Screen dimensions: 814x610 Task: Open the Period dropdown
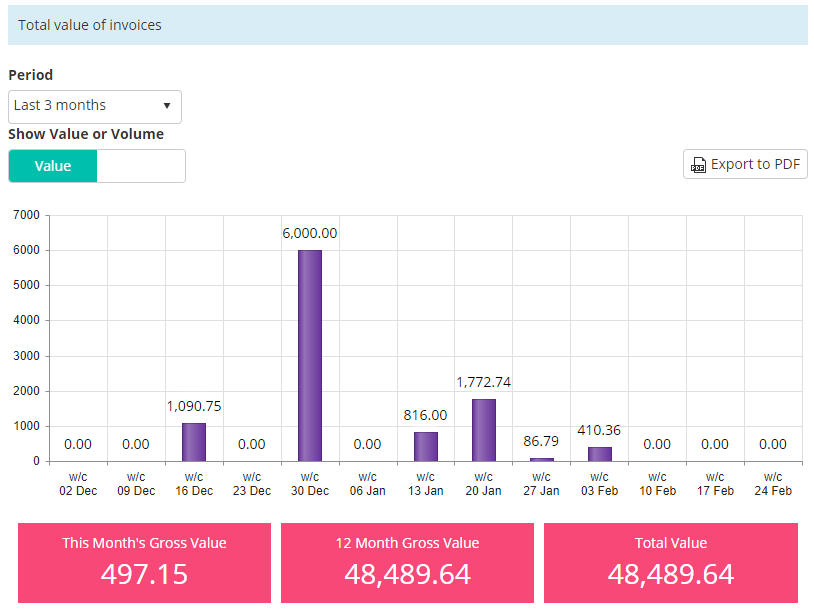[x=94, y=106]
